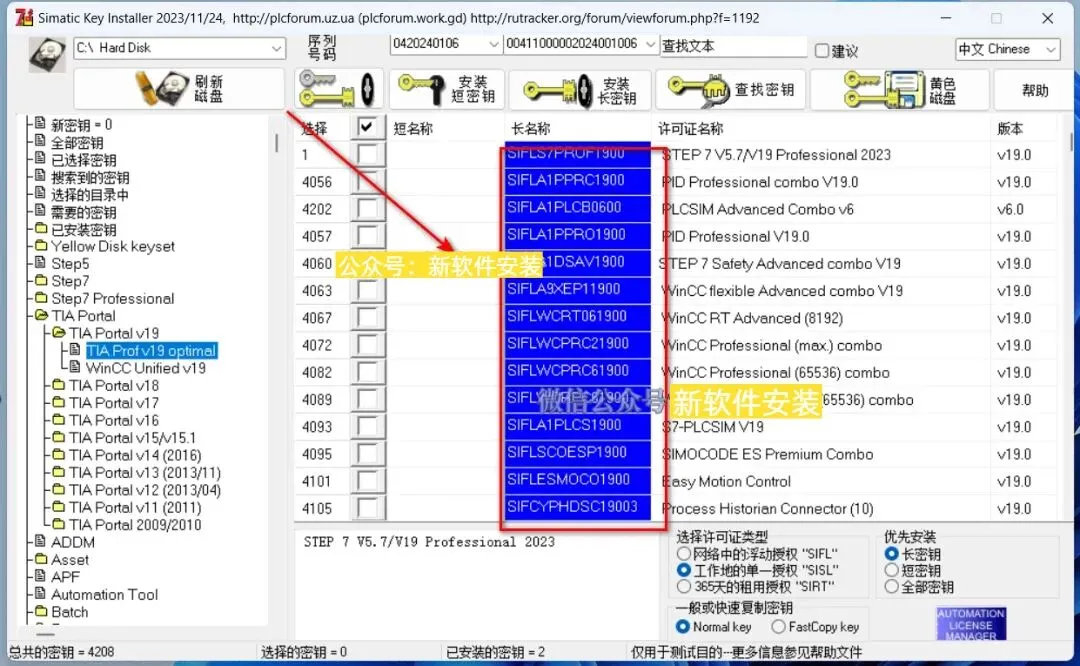Screen dimensions: 1080x666
Task: Select WinCC Unified v19 tree item
Action: pyautogui.click(x=145, y=368)
